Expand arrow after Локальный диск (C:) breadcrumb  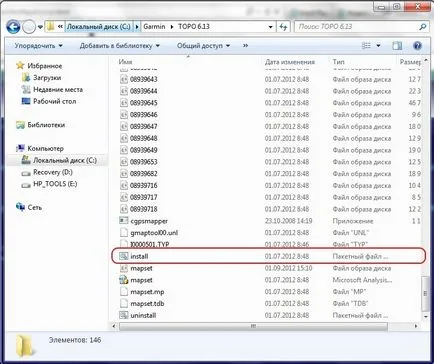coord(137,27)
